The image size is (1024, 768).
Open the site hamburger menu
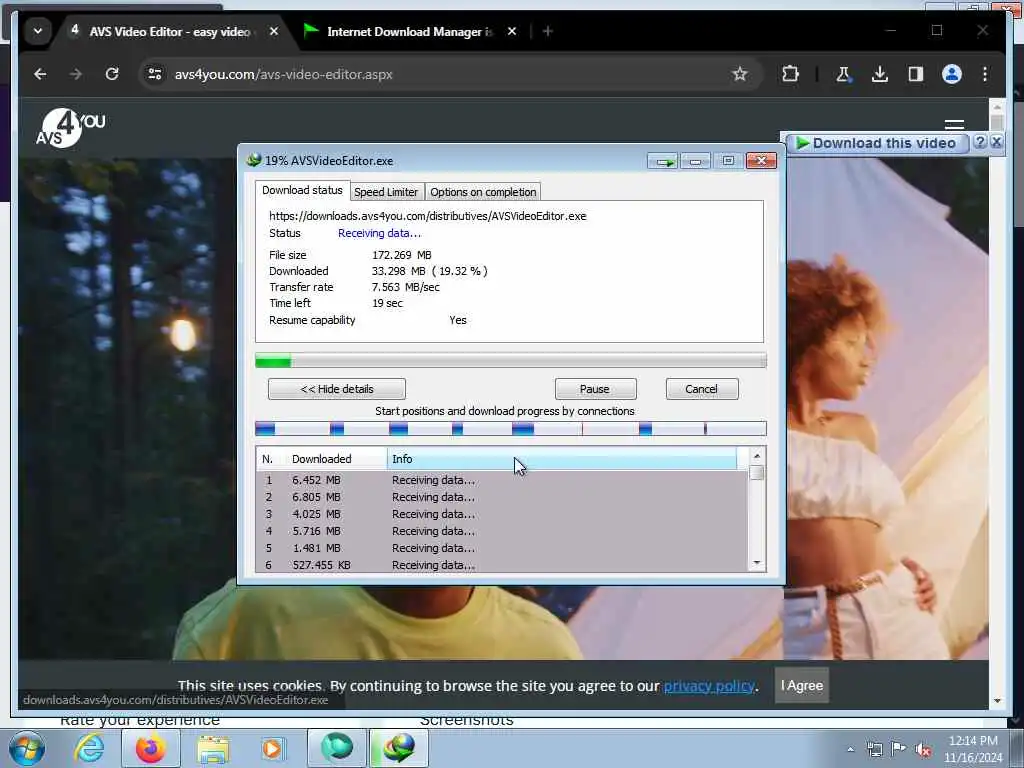pyautogui.click(x=954, y=124)
